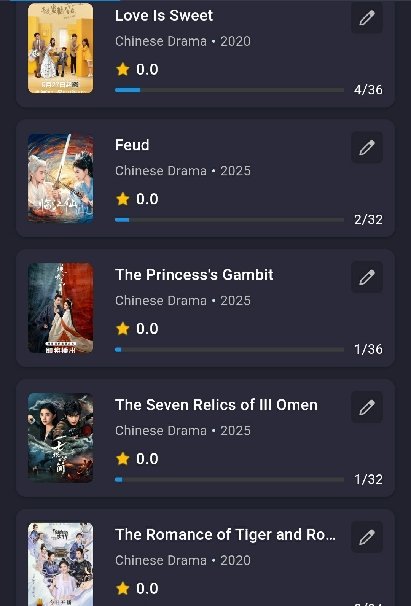View Seven Relics of Ill Omen poster
411x606 pixels.
(60, 438)
